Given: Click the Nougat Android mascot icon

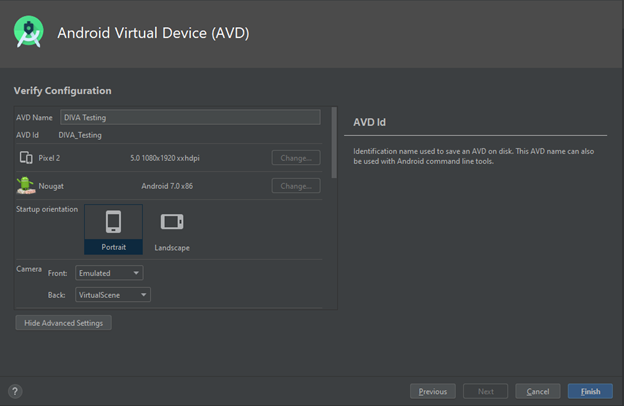Looking at the screenshot, I should coord(26,185).
